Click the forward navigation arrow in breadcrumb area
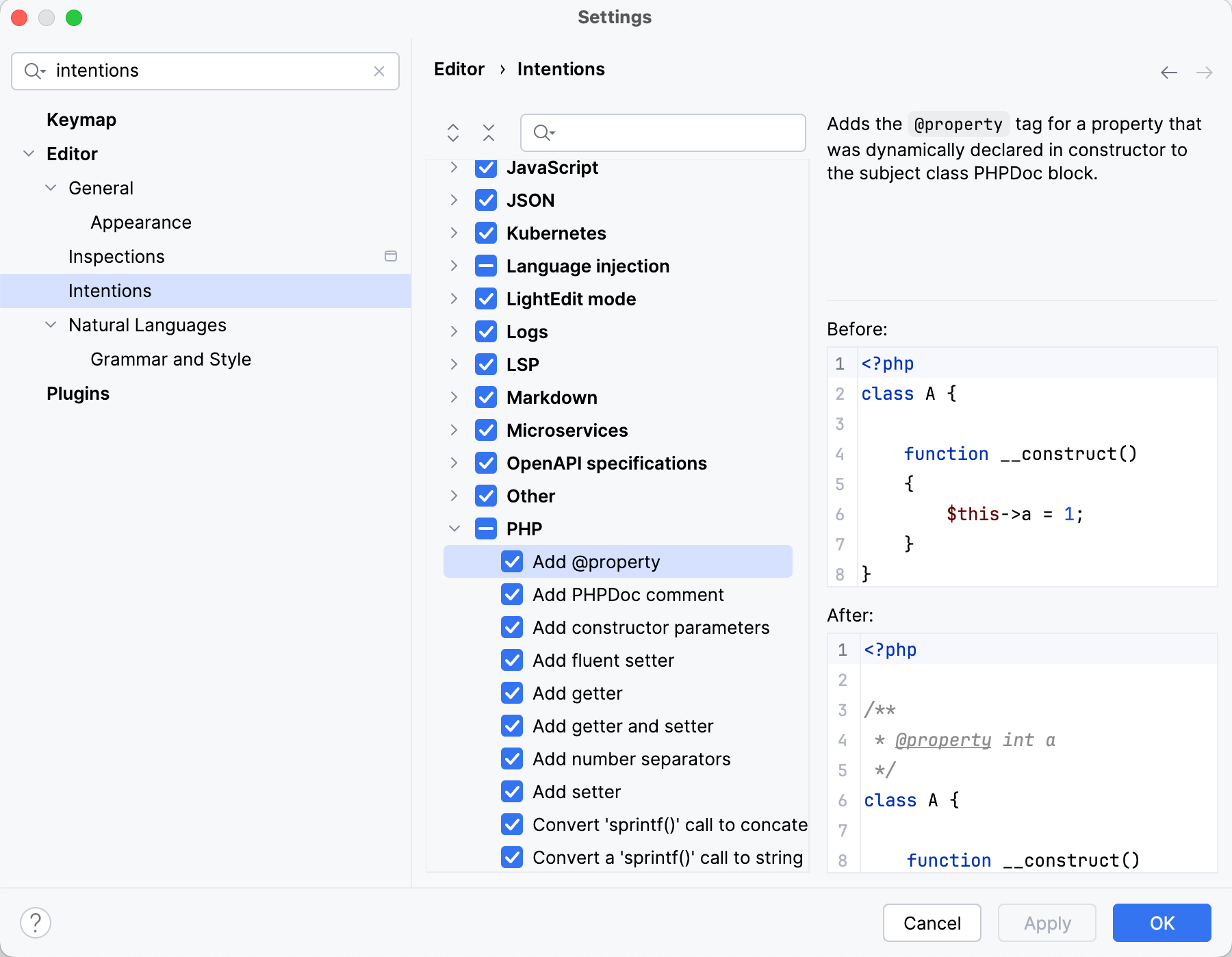 pyautogui.click(x=1203, y=73)
